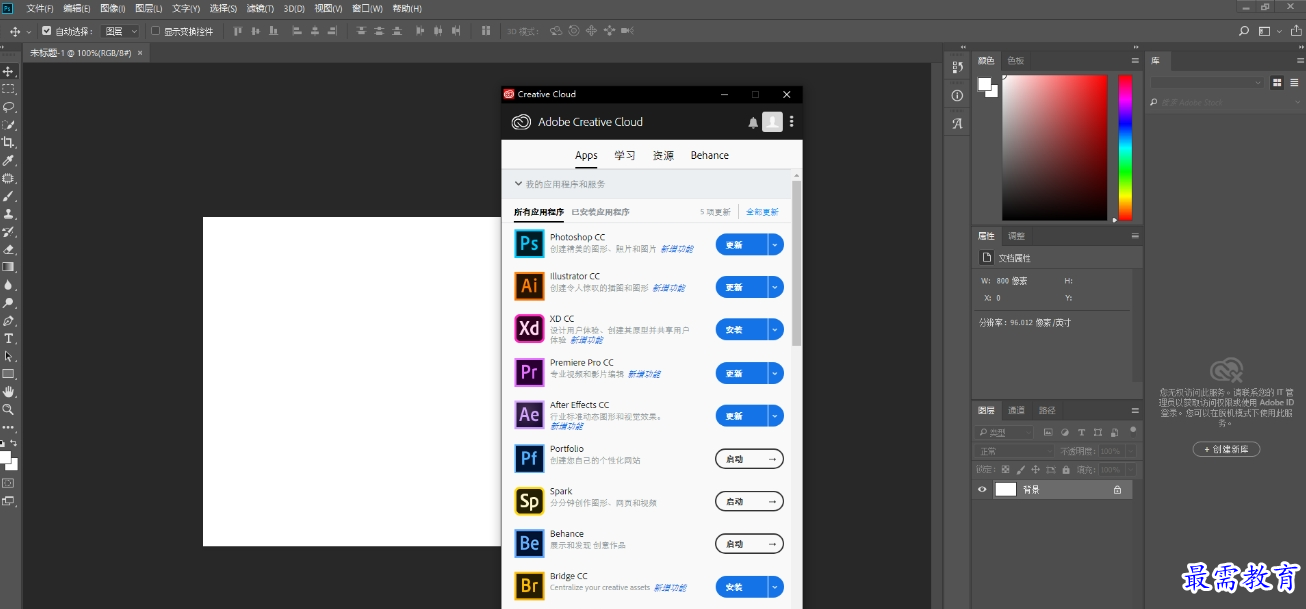
Task: Click the create new library button
Action: [1226, 449]
